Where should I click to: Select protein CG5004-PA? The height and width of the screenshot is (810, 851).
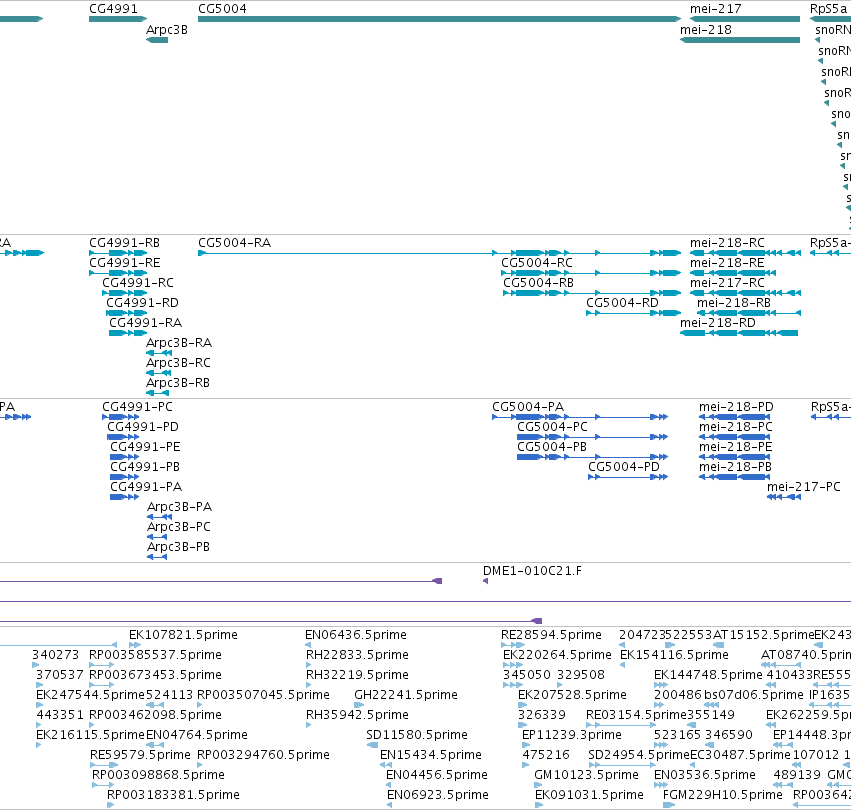click(x=528, y=407)
